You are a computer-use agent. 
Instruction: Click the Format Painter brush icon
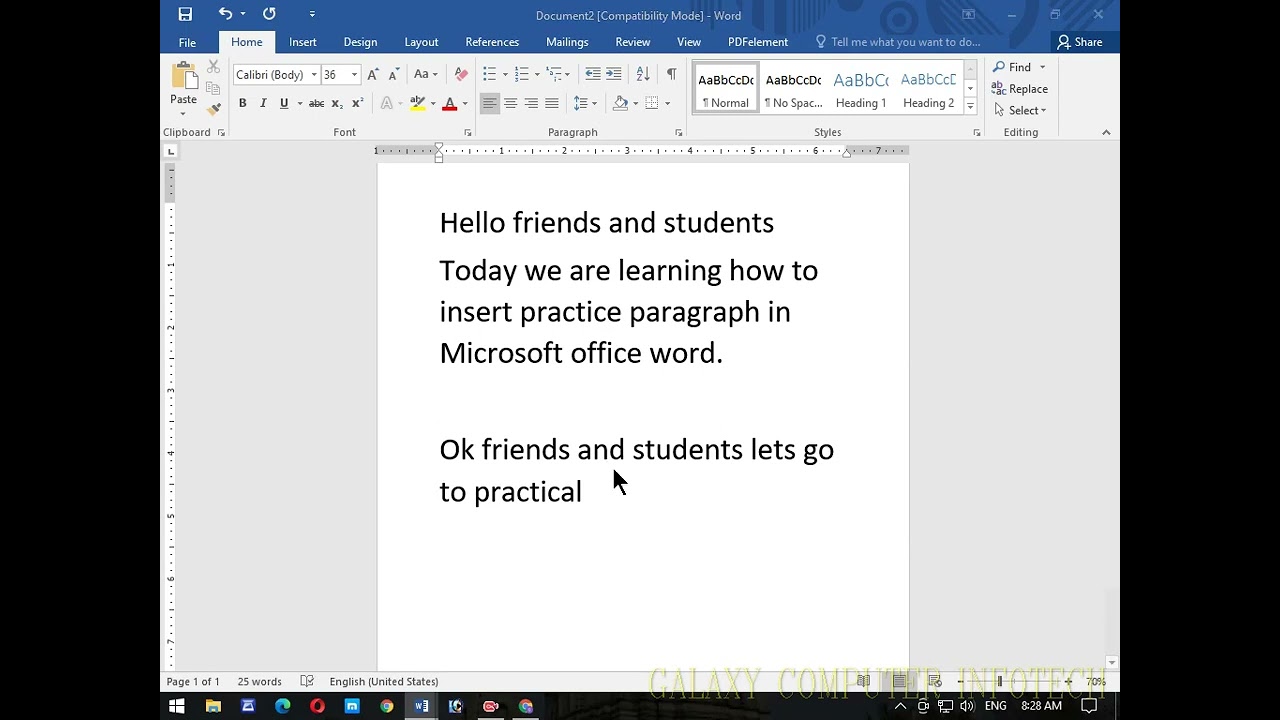214,109
